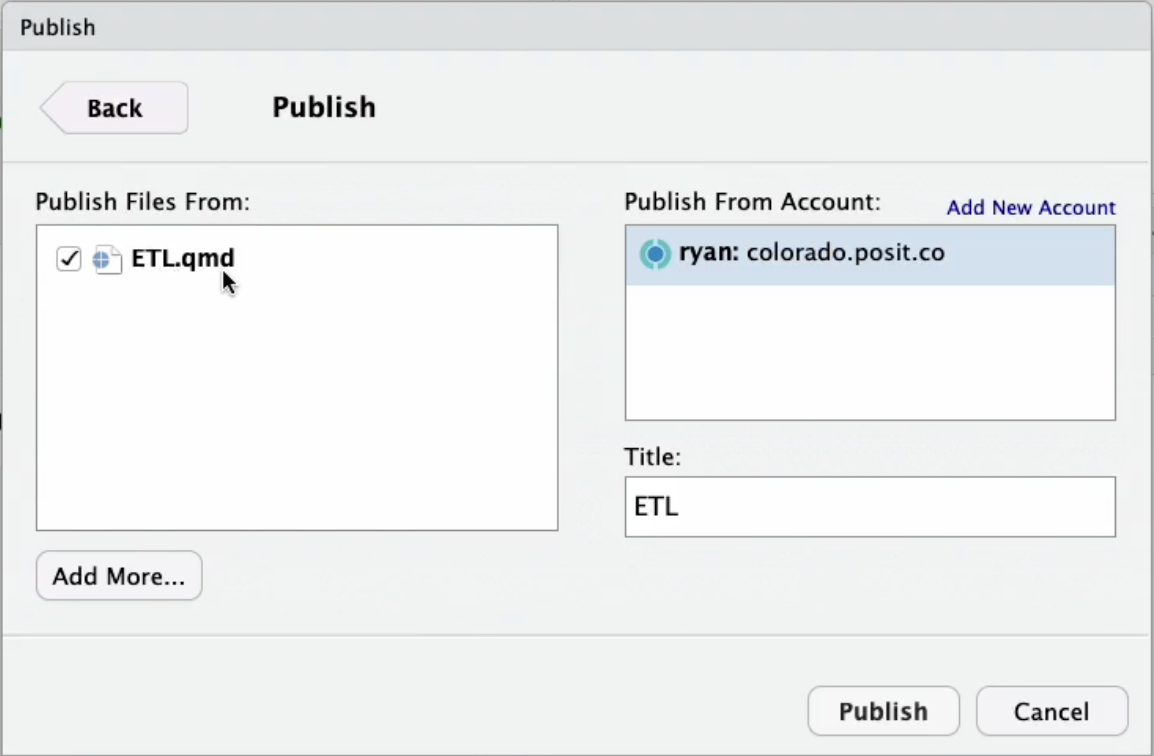The width and height of the screenshot is (1154, 756).
Task: Toggle ETL.qmd selection for publishing
Action: point(68,258)
